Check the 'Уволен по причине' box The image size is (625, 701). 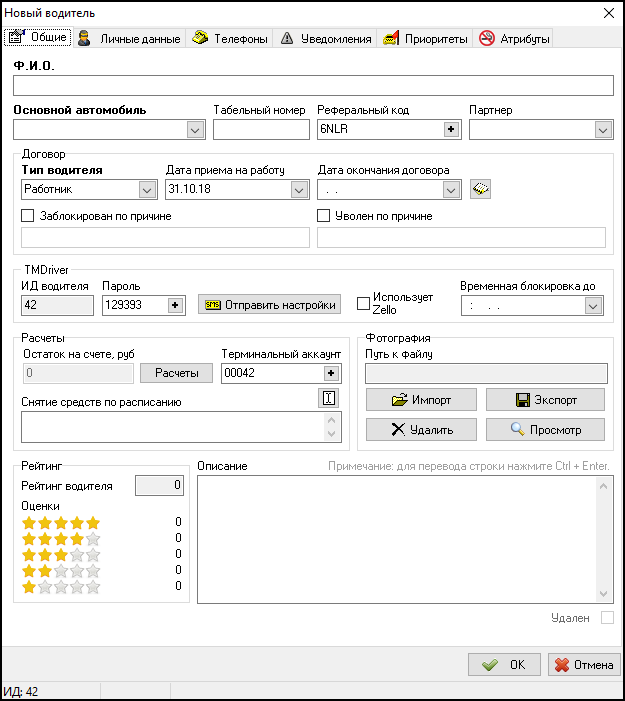324,215
